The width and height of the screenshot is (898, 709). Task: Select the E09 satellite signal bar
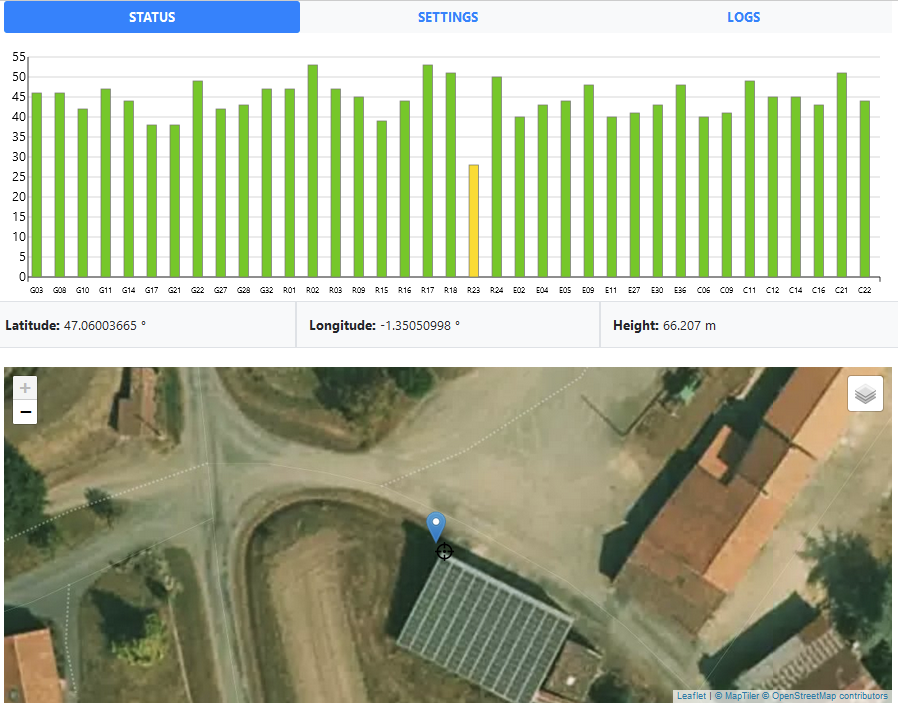point(589,181)
